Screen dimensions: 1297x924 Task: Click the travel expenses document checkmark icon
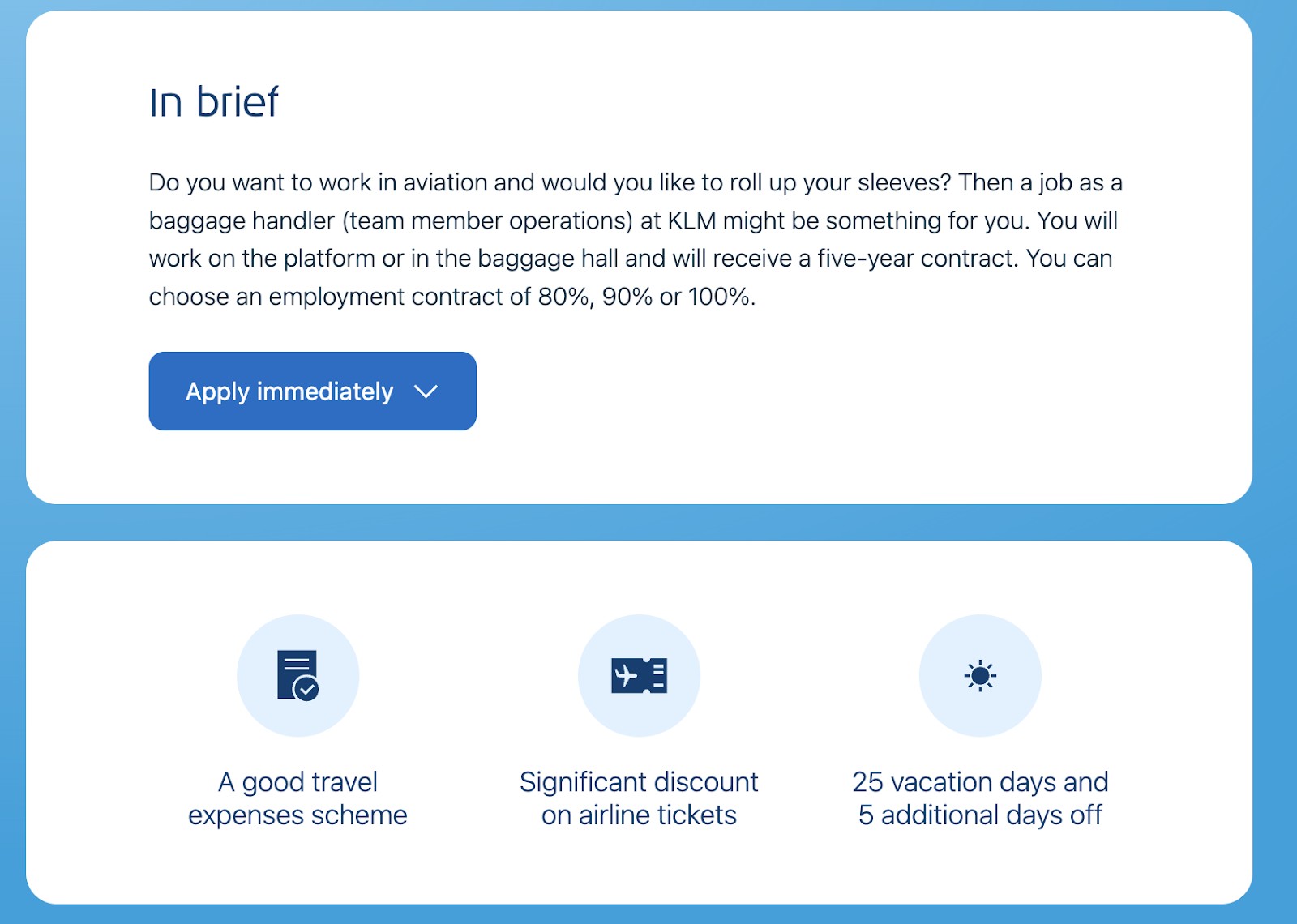(x=297, y=675)
